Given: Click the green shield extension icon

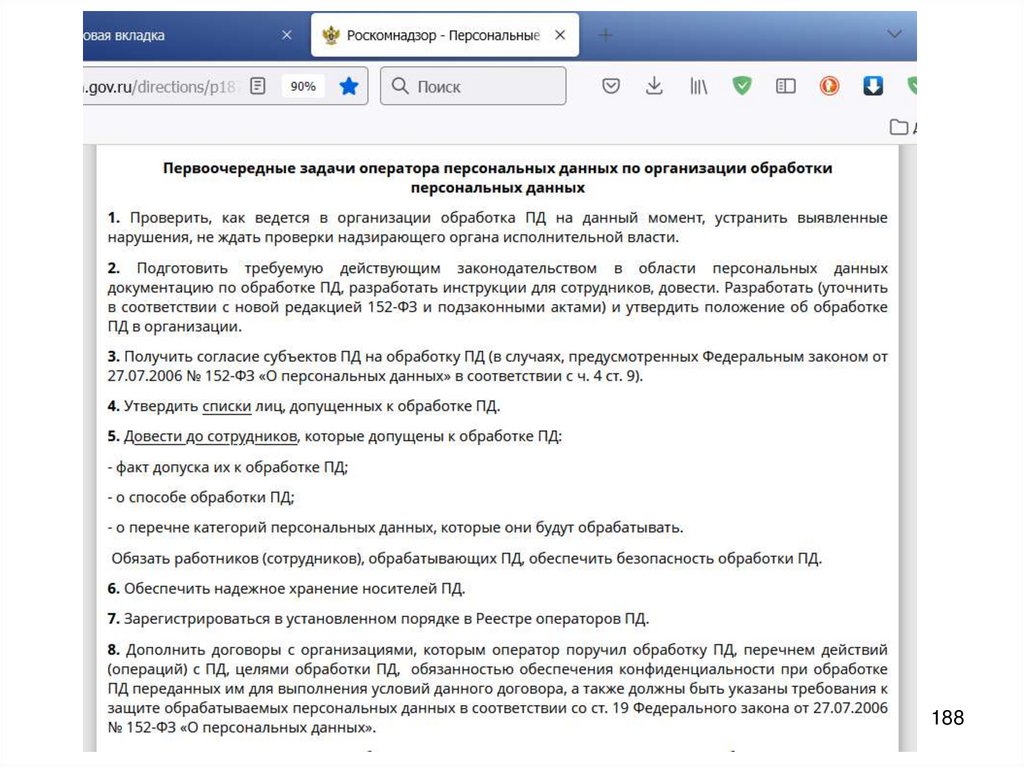Looking at the screenshot, I should (742, 86).
